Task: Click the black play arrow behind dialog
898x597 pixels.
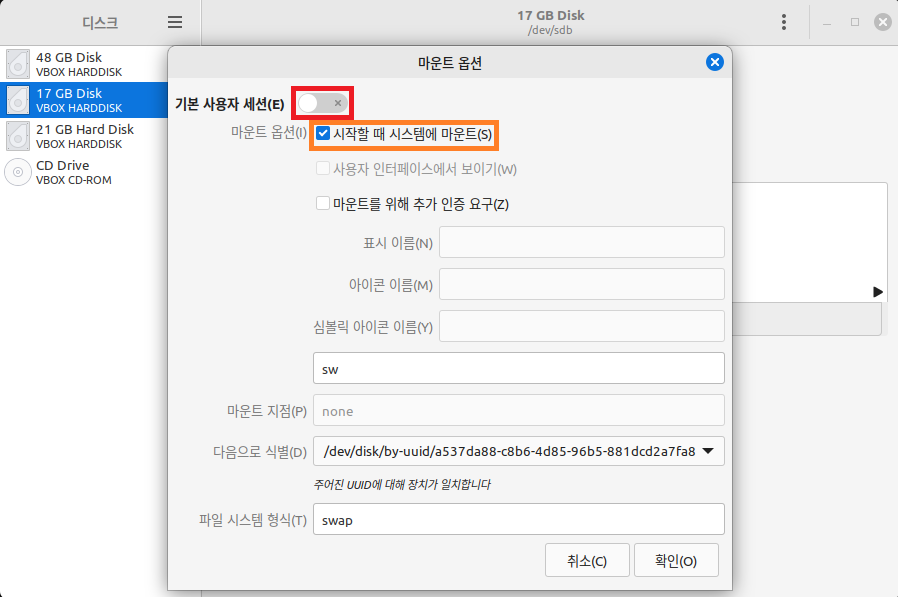Action: point(877,292)
